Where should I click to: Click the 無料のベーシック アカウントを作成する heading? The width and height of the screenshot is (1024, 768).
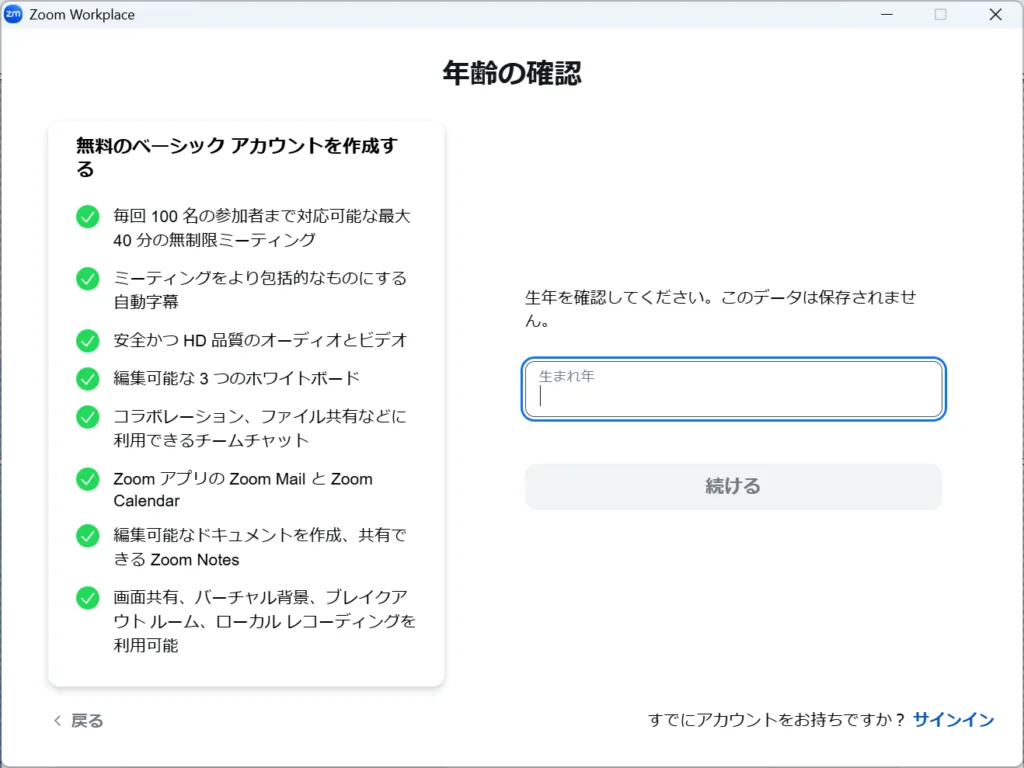[x=236, y=157]
